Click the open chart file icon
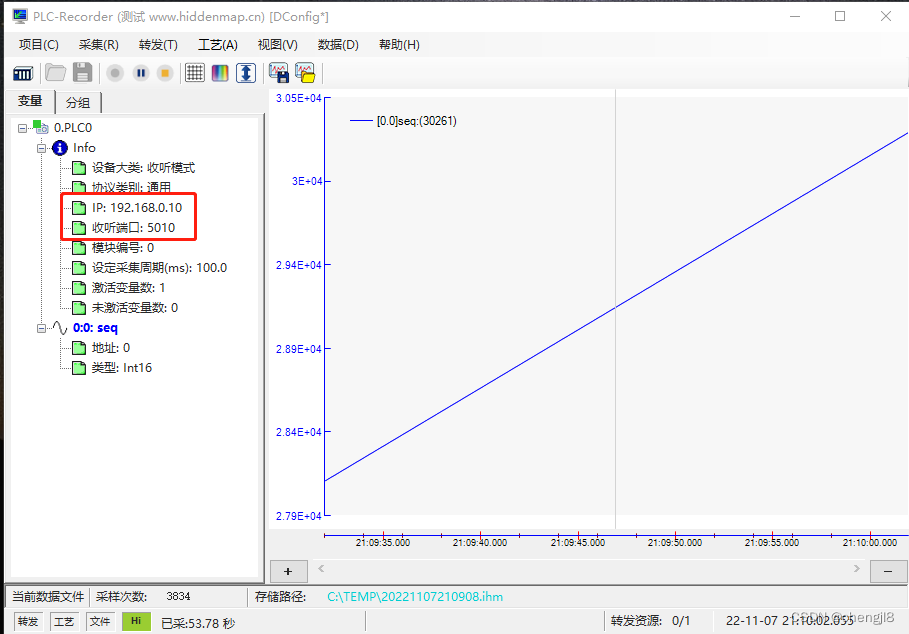 point(305,73)
